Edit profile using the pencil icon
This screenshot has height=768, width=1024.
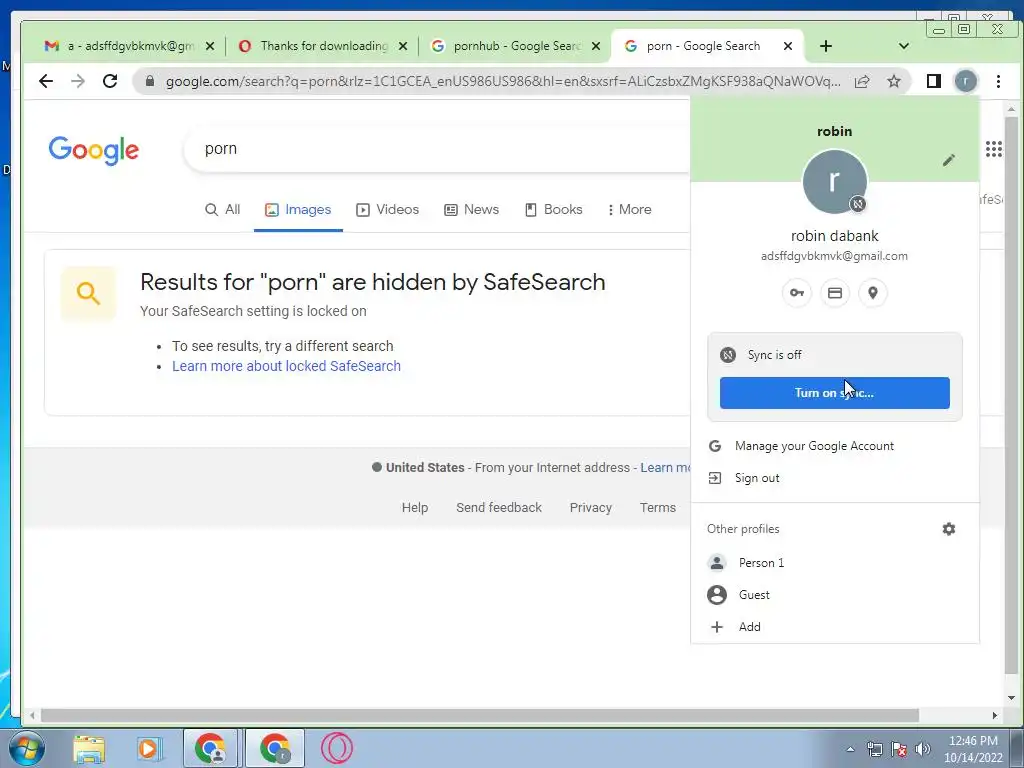click(949, 160)
